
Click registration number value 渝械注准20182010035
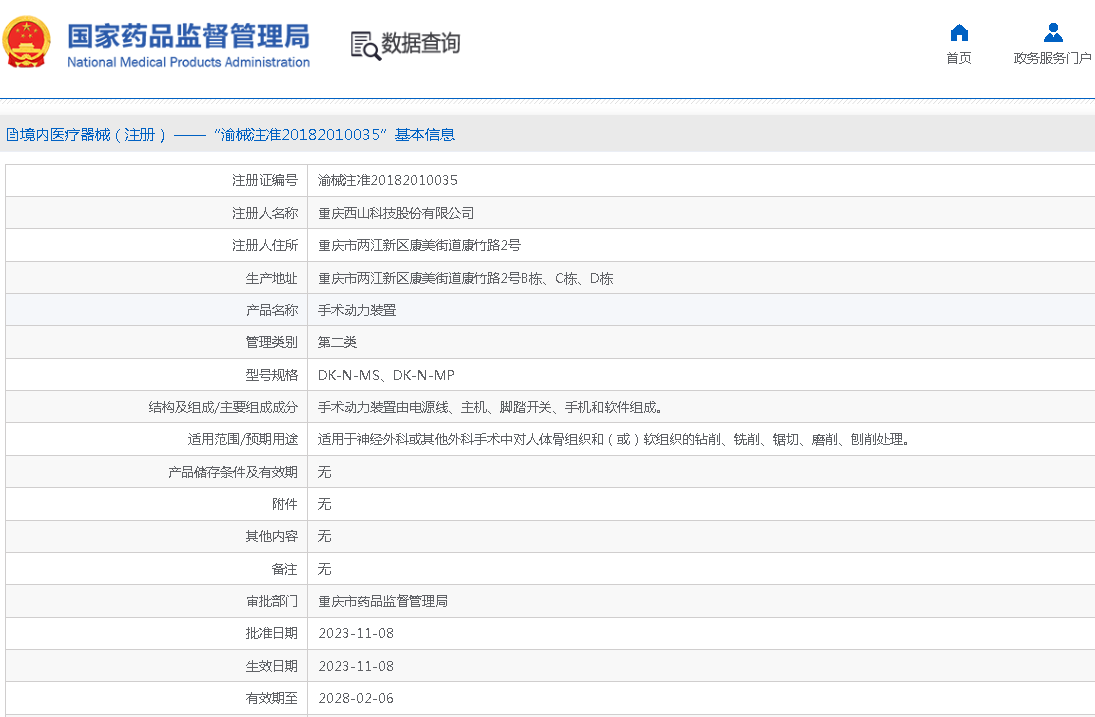point(388,181)
